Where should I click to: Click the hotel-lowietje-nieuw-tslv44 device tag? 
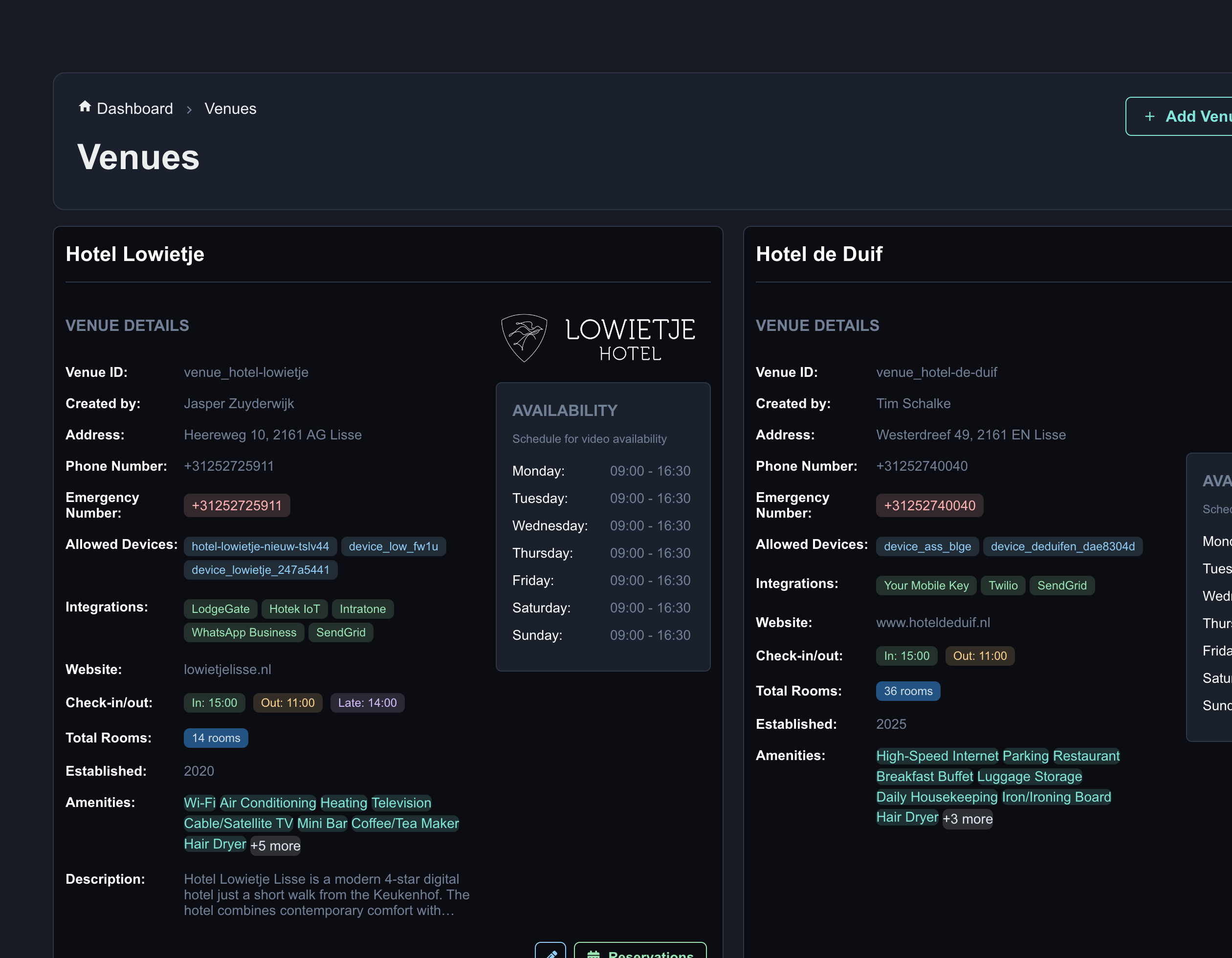(260, 546)
